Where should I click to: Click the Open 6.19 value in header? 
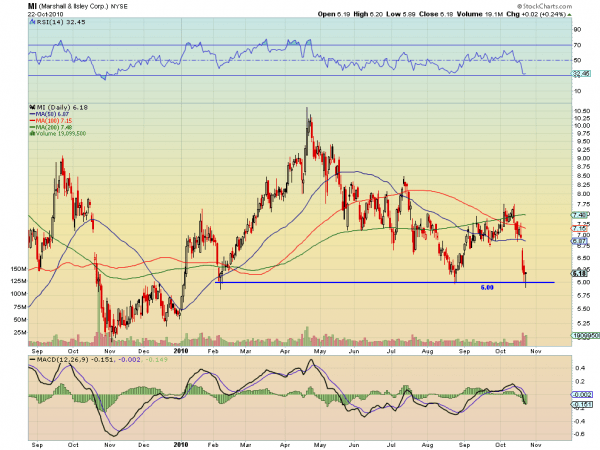click(x=334, y=14)
